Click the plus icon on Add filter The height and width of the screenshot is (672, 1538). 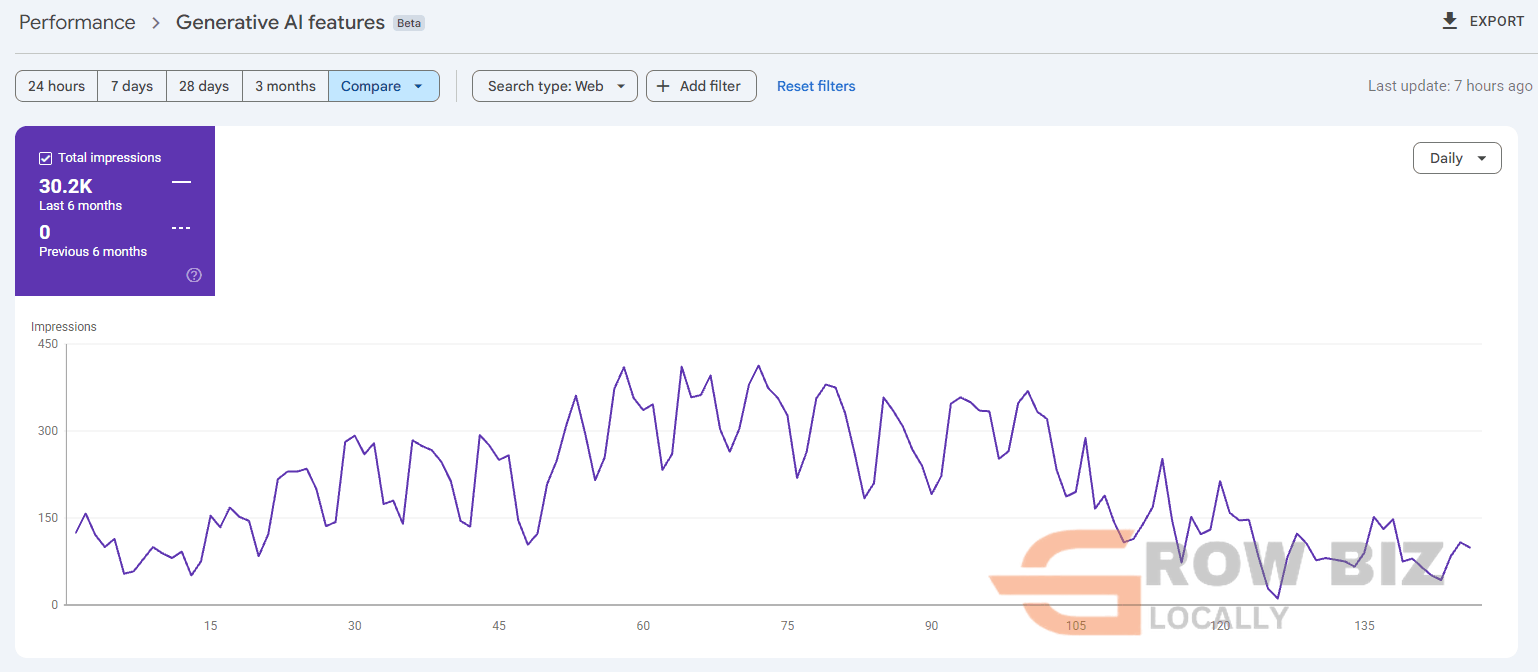pos(663,86)
